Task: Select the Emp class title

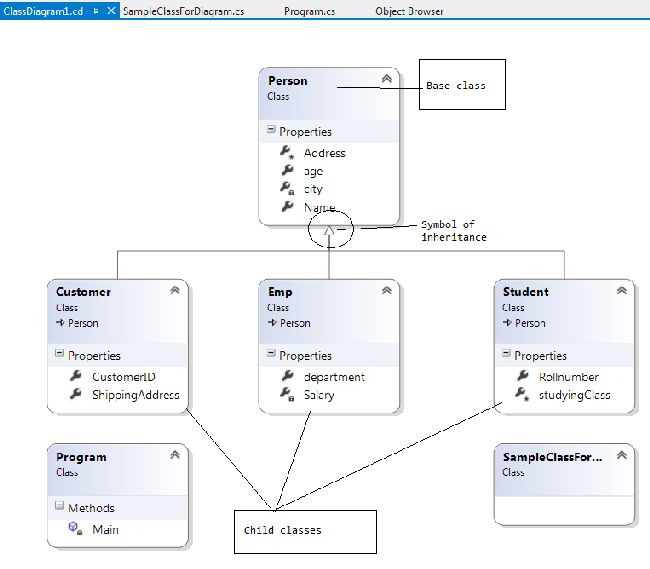Action: tap(280, 292)
